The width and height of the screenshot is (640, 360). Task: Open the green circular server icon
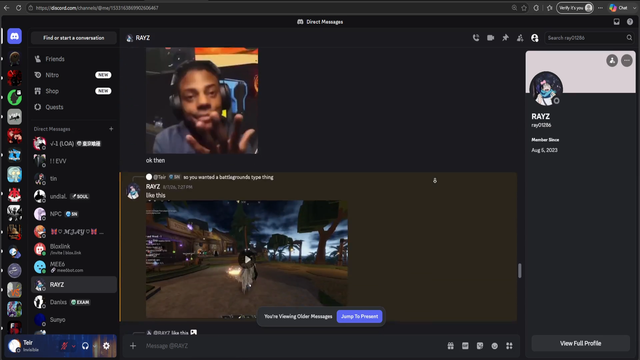(x=15, y=97)
